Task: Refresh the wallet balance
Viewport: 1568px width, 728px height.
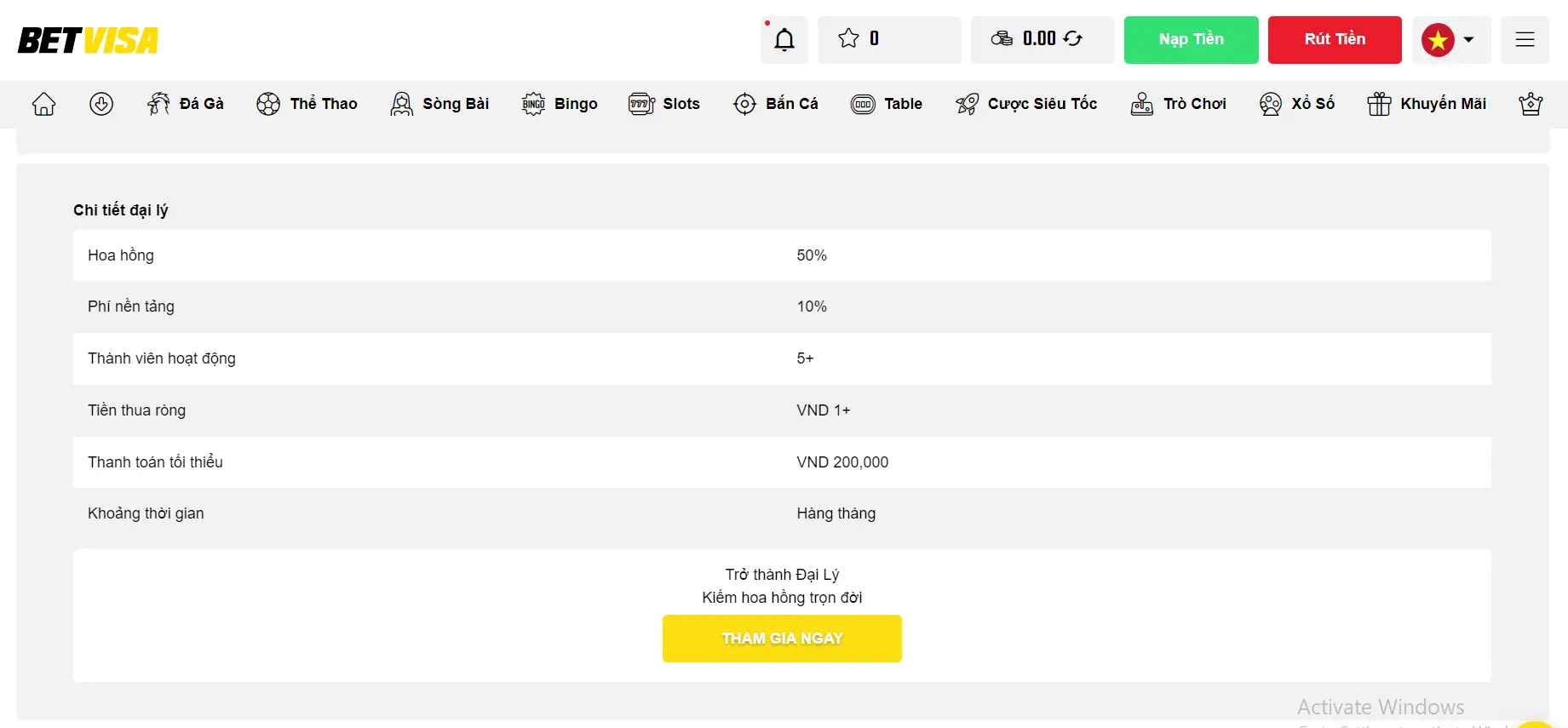Action: point(1073,38)
